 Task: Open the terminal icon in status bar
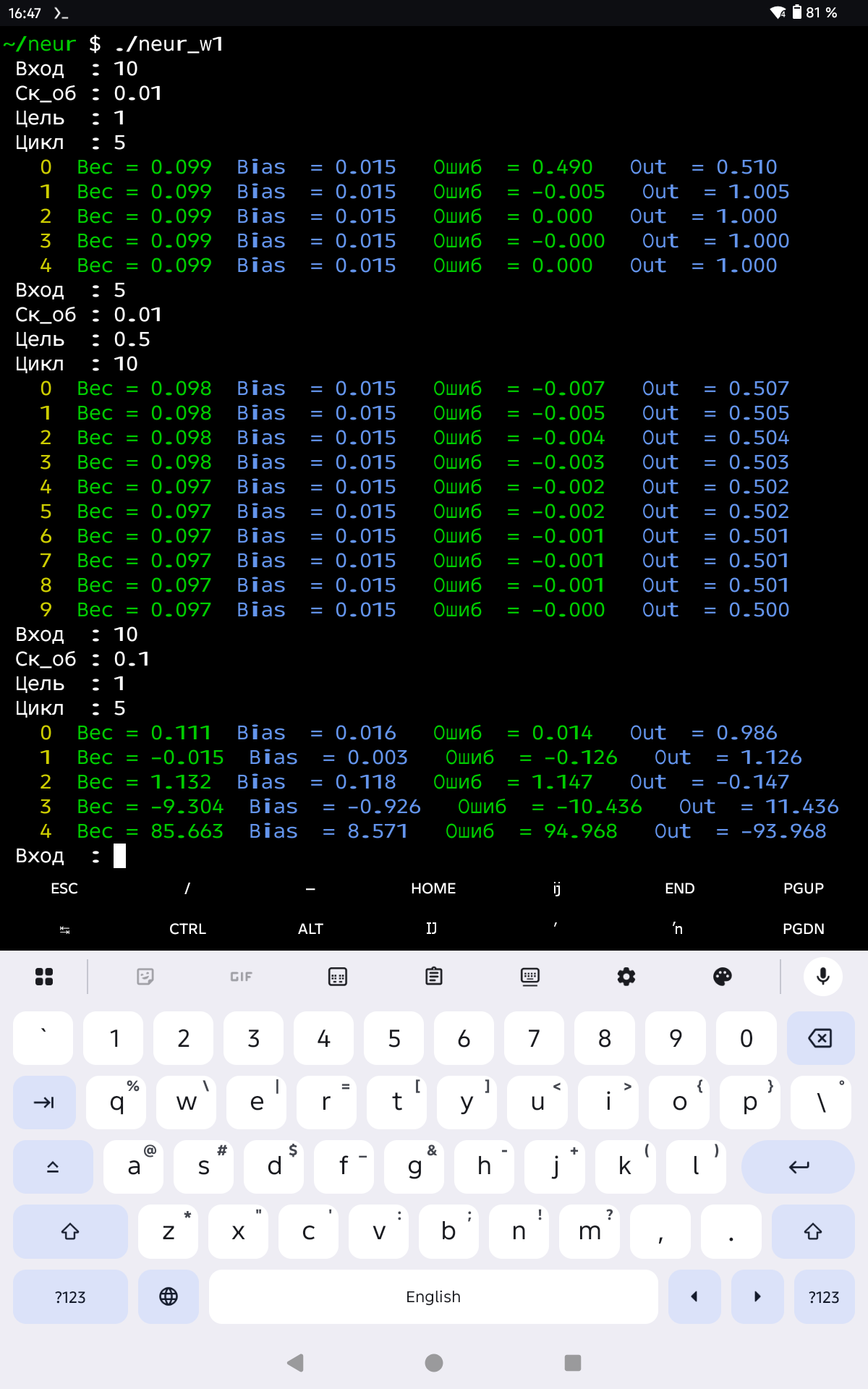[61, 13]
